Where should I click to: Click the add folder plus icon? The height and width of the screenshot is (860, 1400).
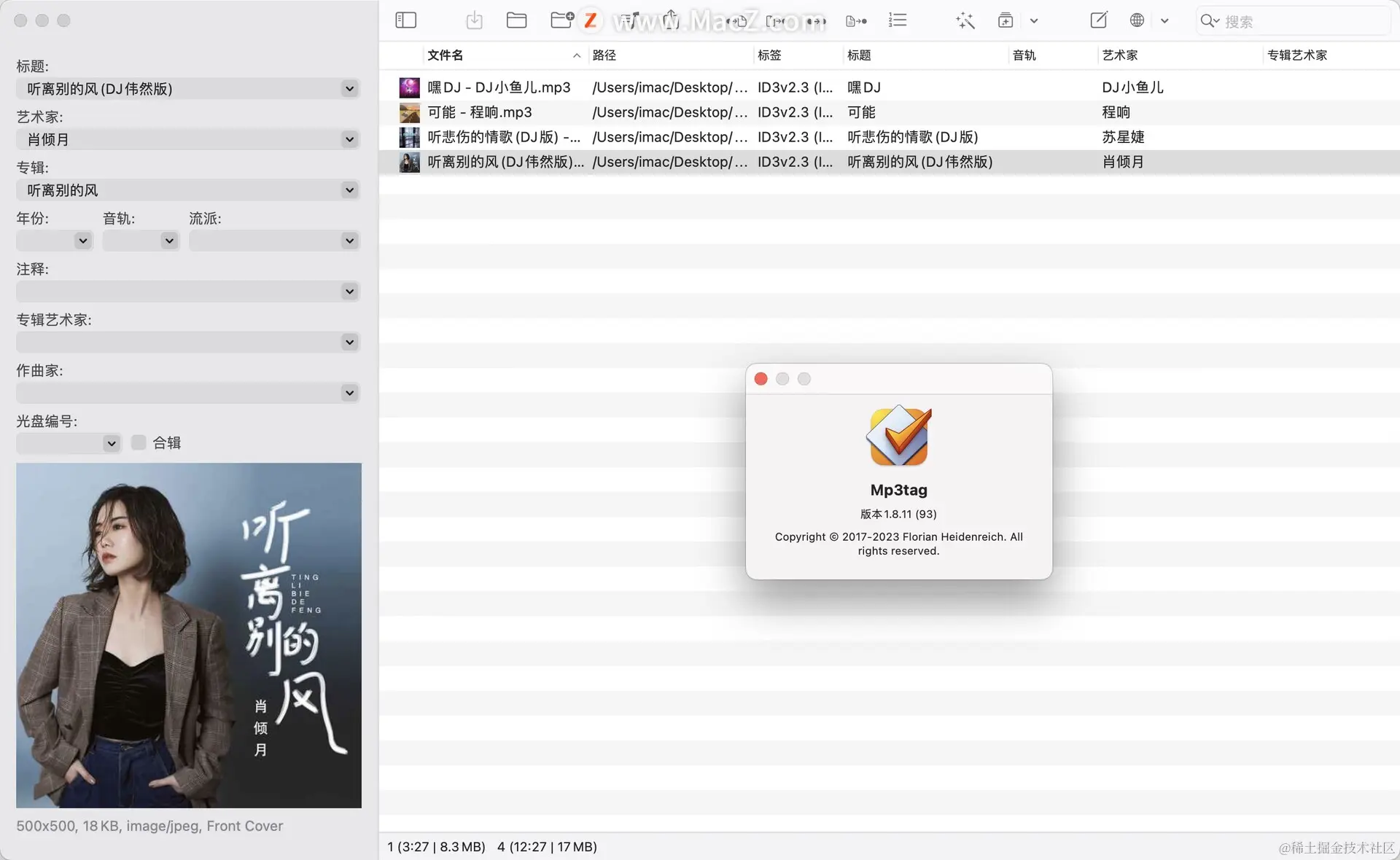(561, 20)
